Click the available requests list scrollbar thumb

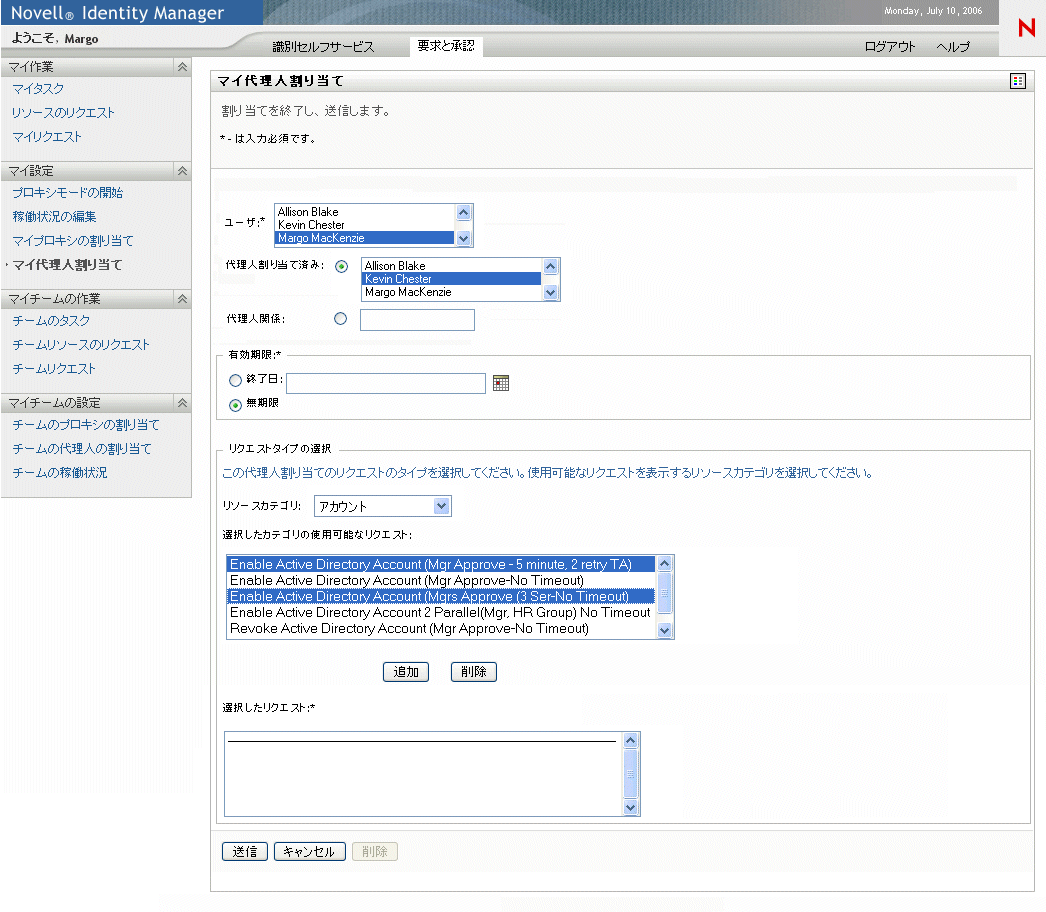664,593
